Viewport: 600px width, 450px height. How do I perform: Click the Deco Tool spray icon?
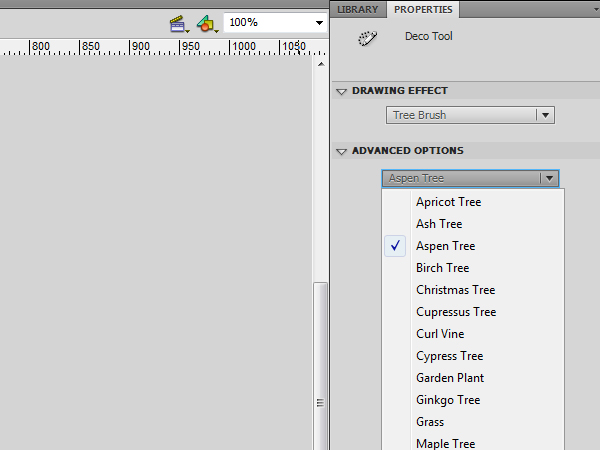point(367,38)
